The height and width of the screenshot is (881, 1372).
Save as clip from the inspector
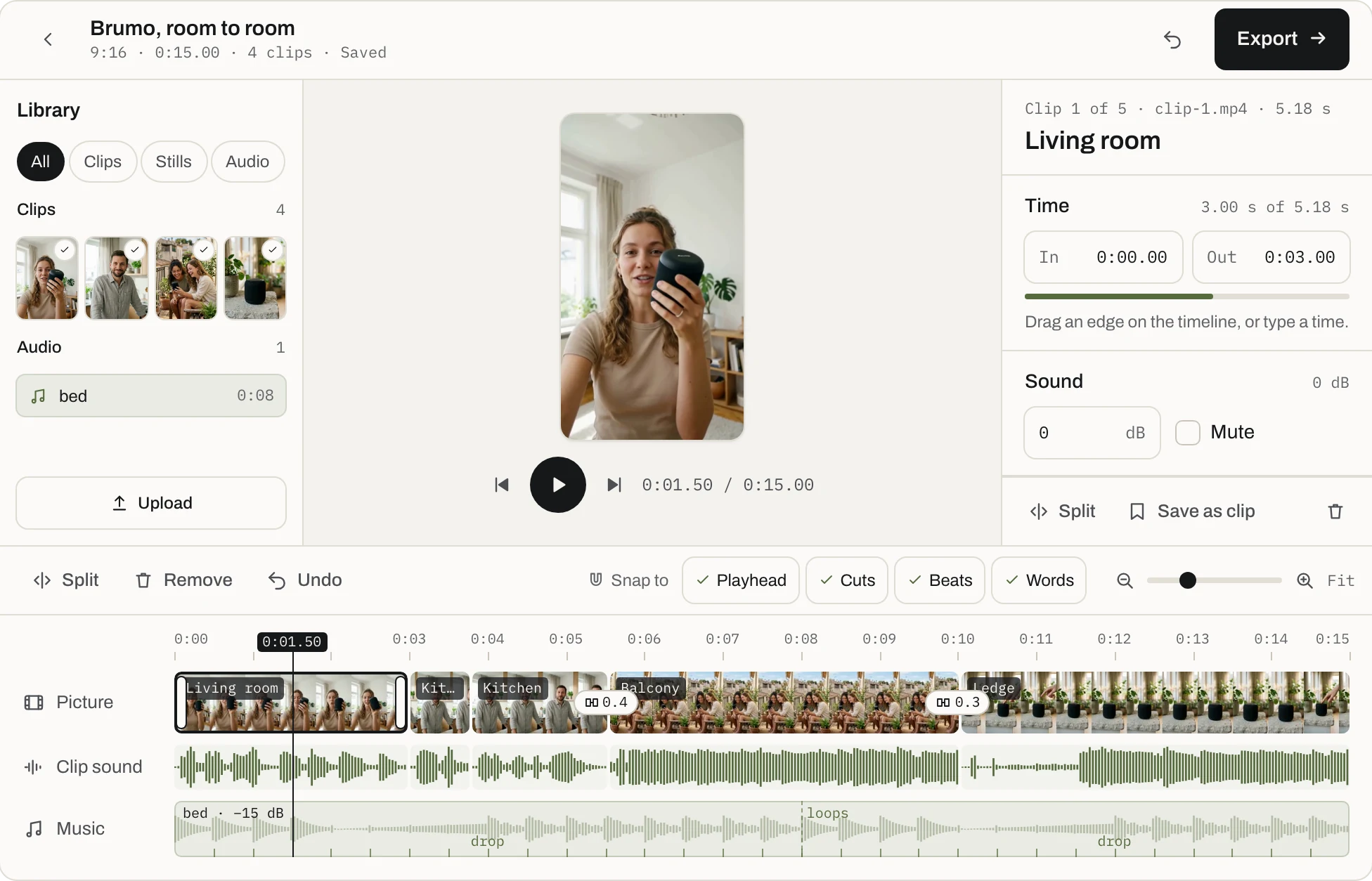1192,511
